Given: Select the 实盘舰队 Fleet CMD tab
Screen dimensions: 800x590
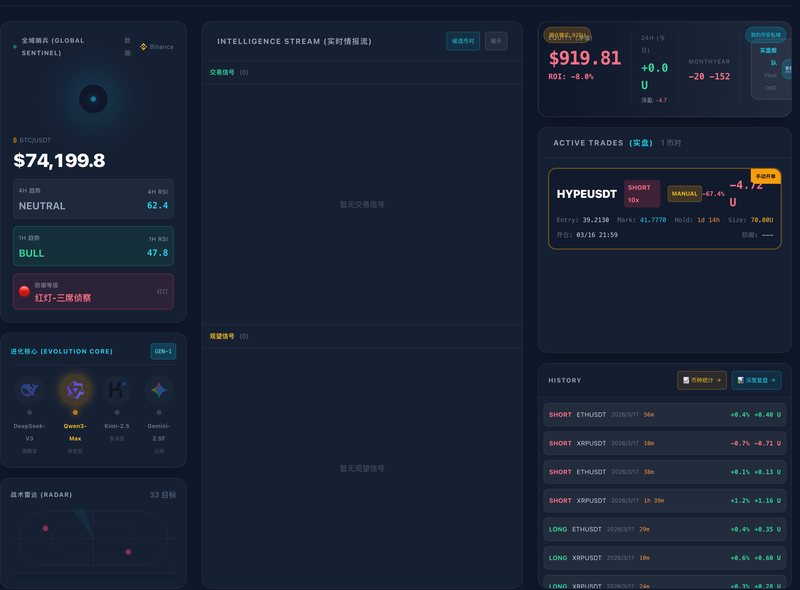Looking at the screenshot, I should [770, 69].
